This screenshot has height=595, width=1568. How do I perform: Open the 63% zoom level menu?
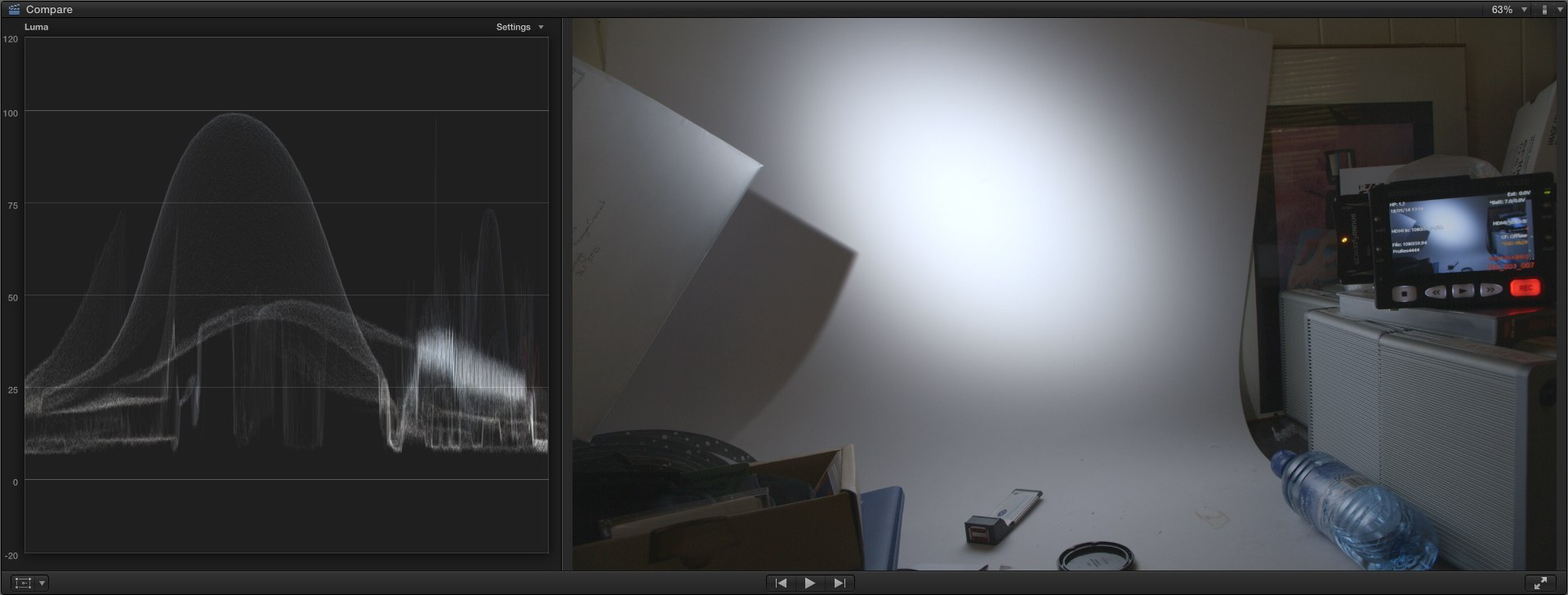1509,10
